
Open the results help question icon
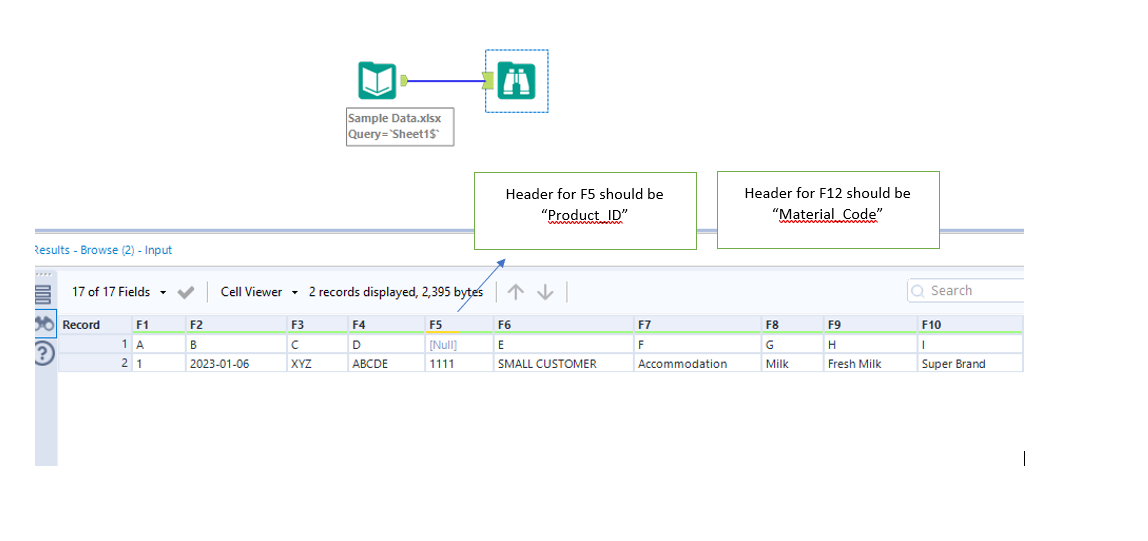point(45,354)
